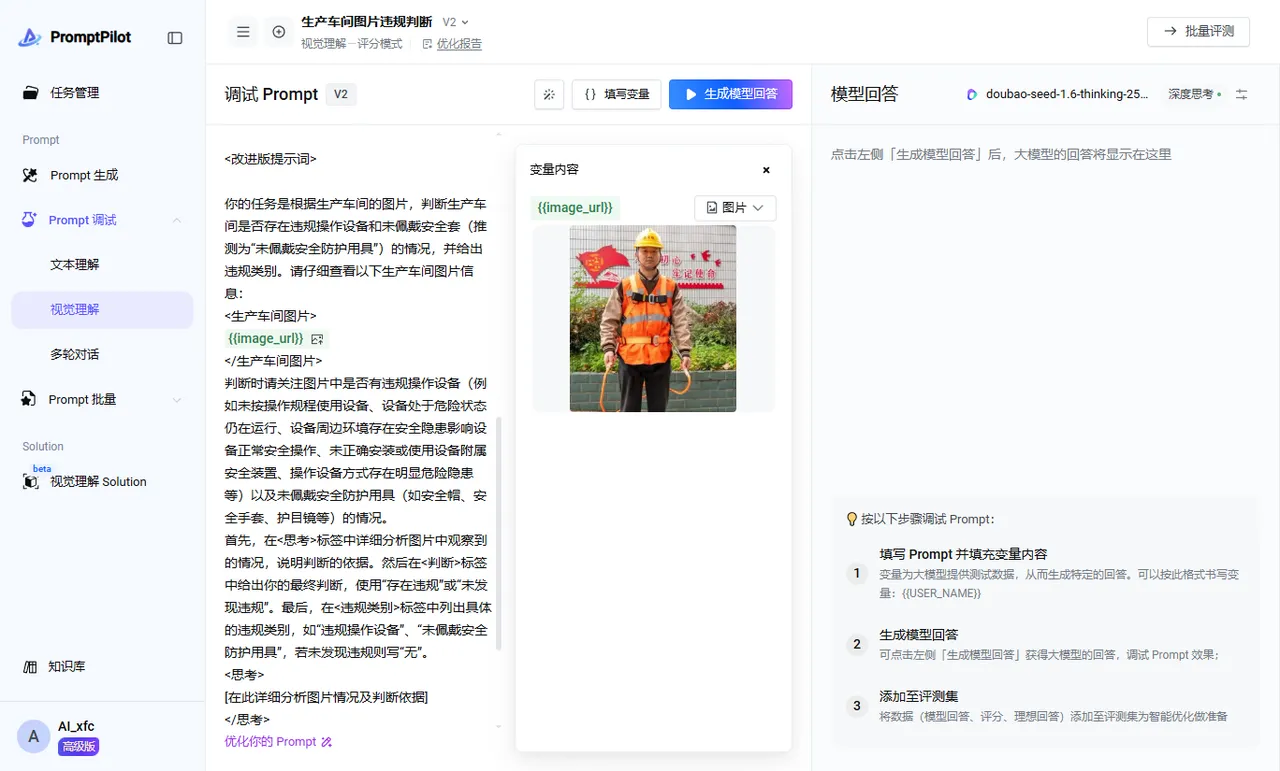Click the step 3 heading 添加至评测集
This screenshot has width=1280, height=771.
919,696
